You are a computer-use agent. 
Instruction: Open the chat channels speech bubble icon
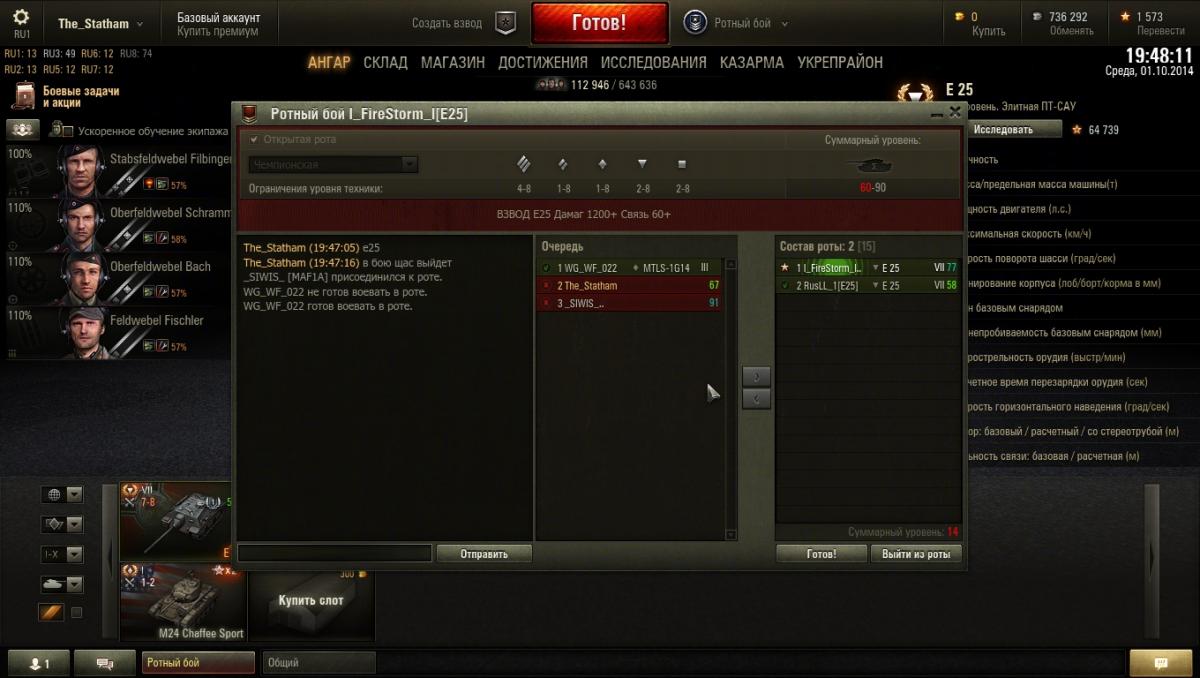(106, 663)
